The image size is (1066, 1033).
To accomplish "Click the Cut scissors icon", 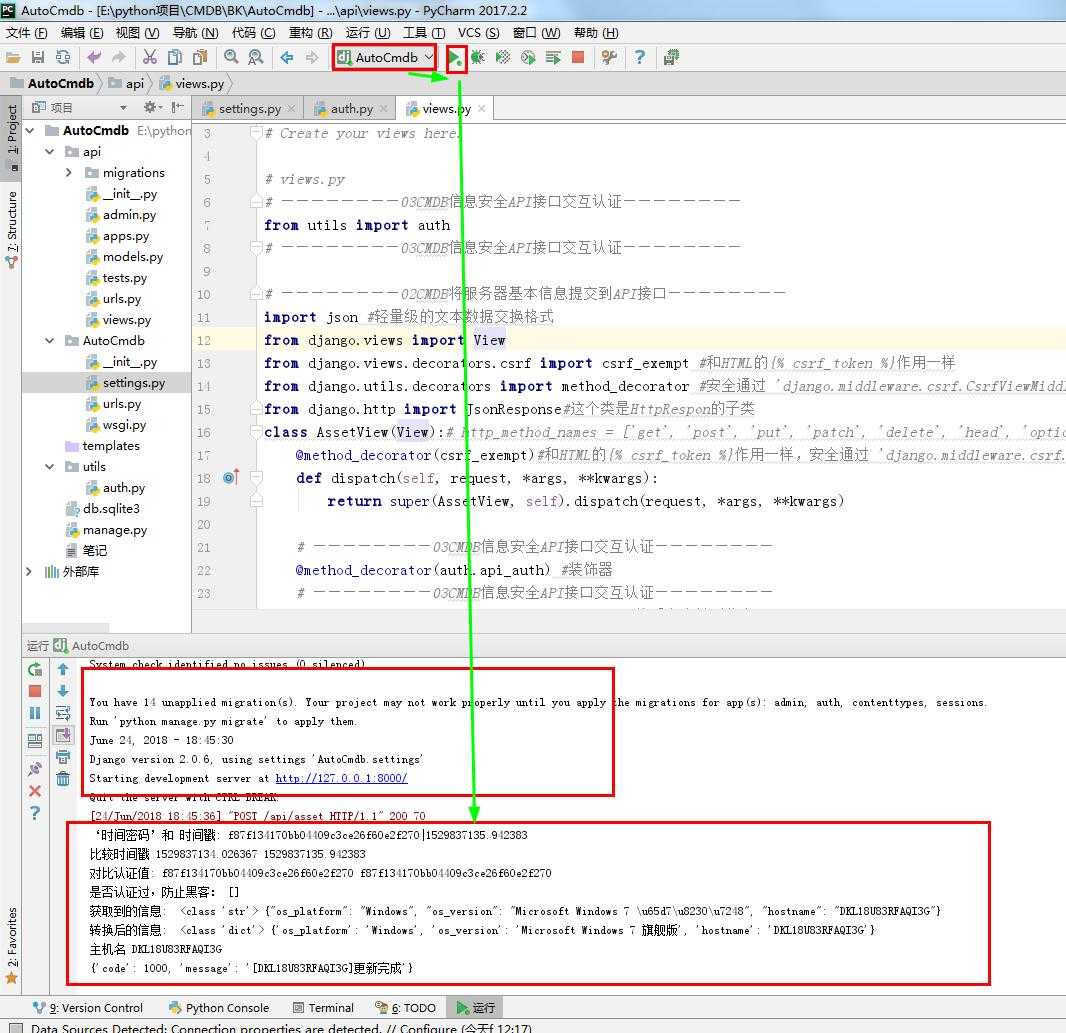I will point(150,58).
